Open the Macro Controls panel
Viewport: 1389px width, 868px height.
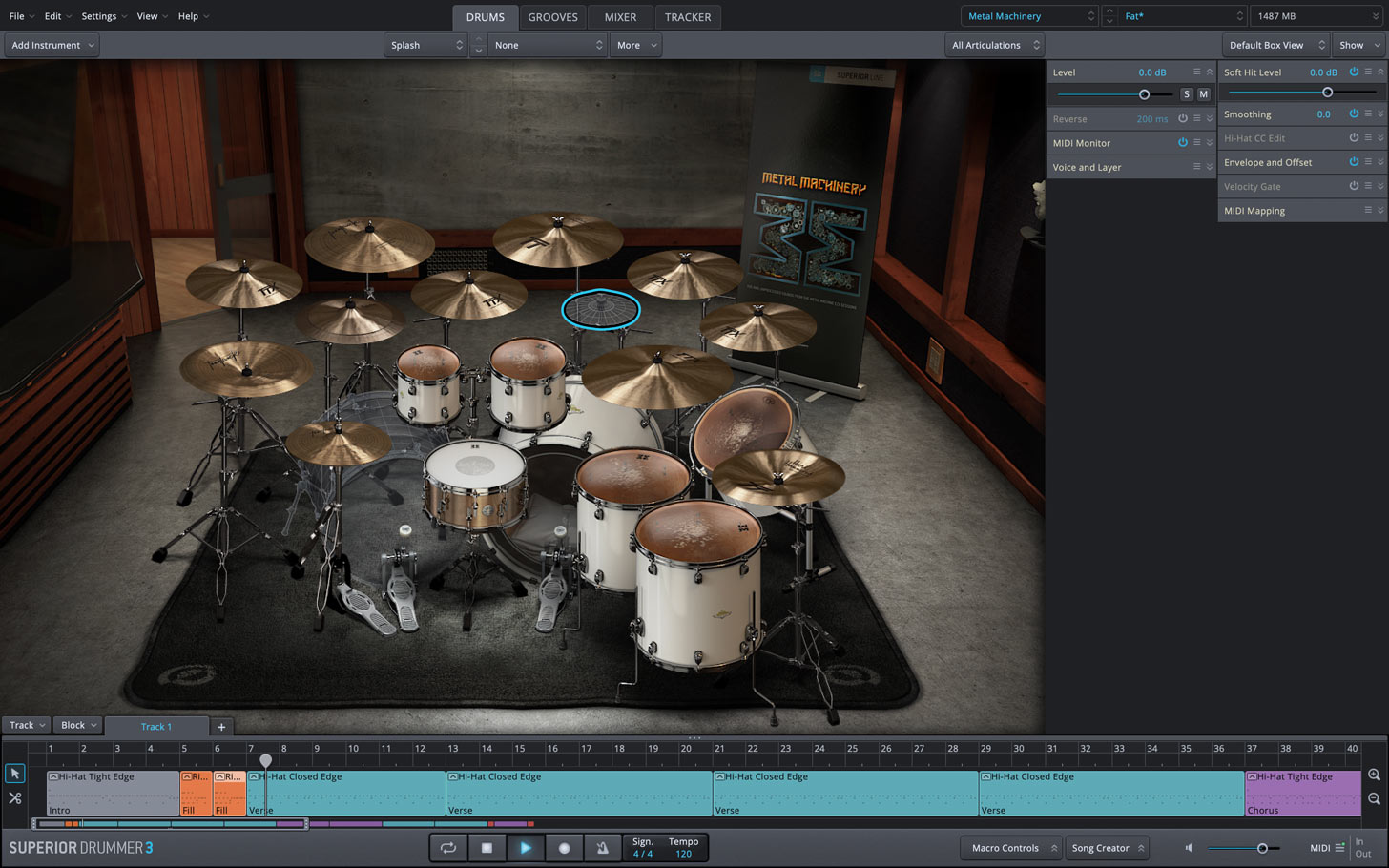pyautogui.click(x=1011, y=848)
